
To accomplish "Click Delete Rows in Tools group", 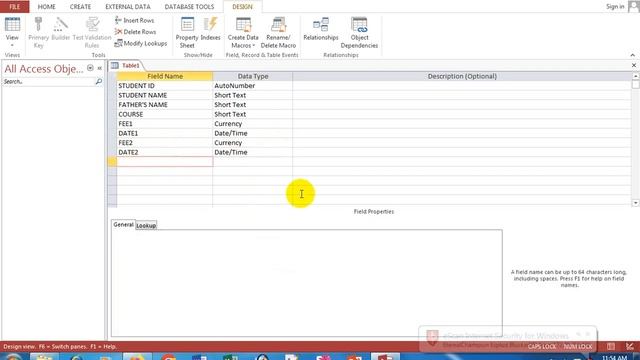I will pos(136,32).
